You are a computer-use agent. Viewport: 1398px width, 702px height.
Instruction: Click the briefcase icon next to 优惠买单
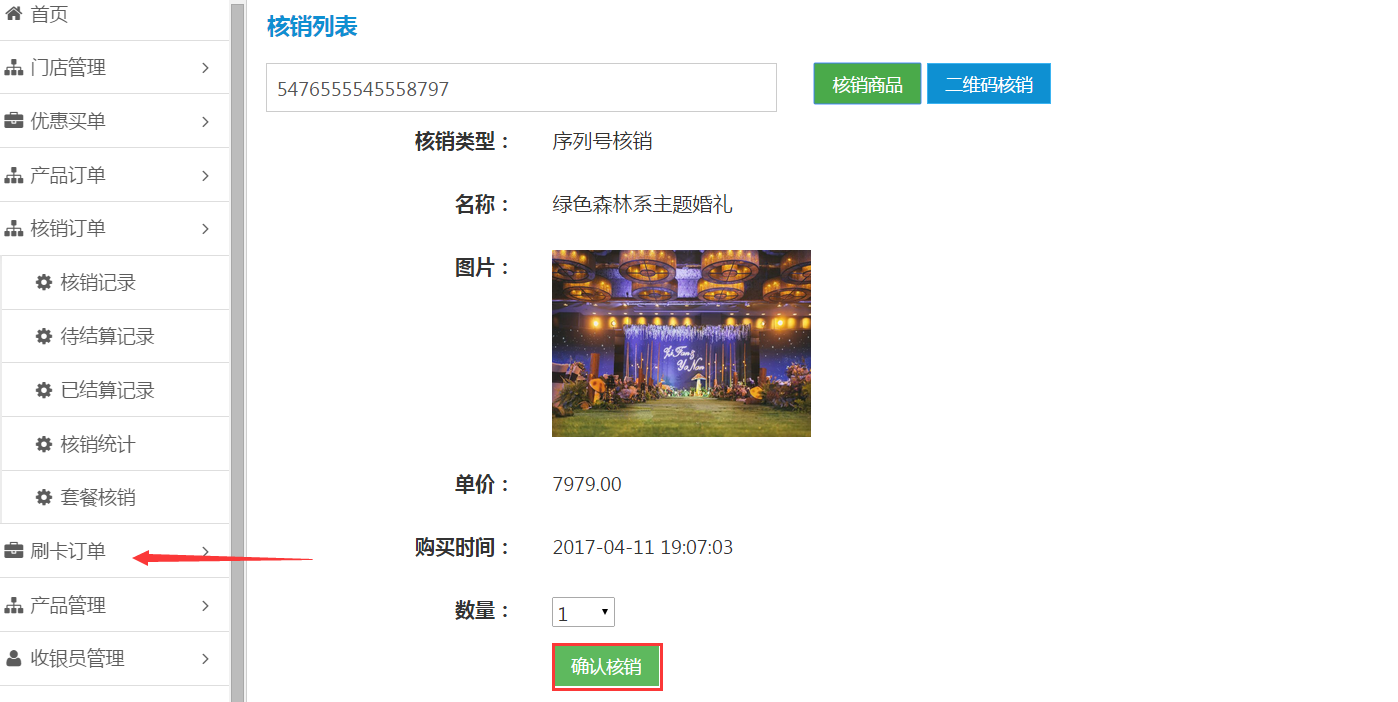point(14,121)
